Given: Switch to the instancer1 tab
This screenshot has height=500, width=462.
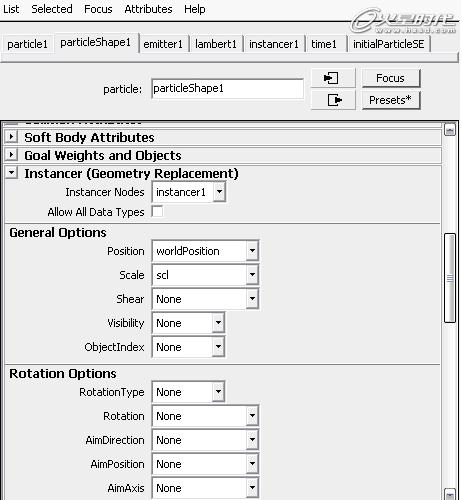Looking at the screenshot, I should 274,44.
